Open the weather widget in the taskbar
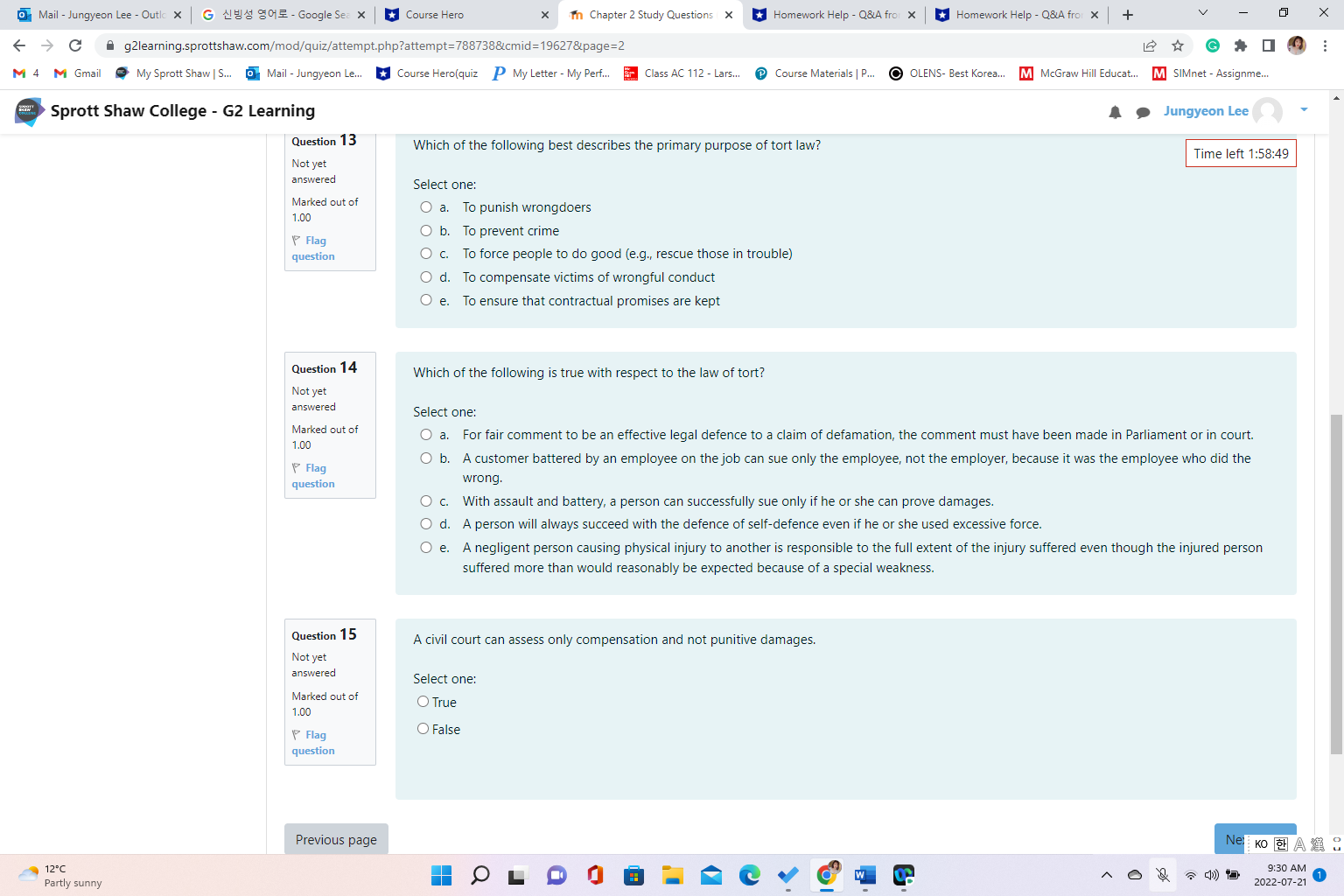Screen dimensions: 1344x896 tap(52, 875)
